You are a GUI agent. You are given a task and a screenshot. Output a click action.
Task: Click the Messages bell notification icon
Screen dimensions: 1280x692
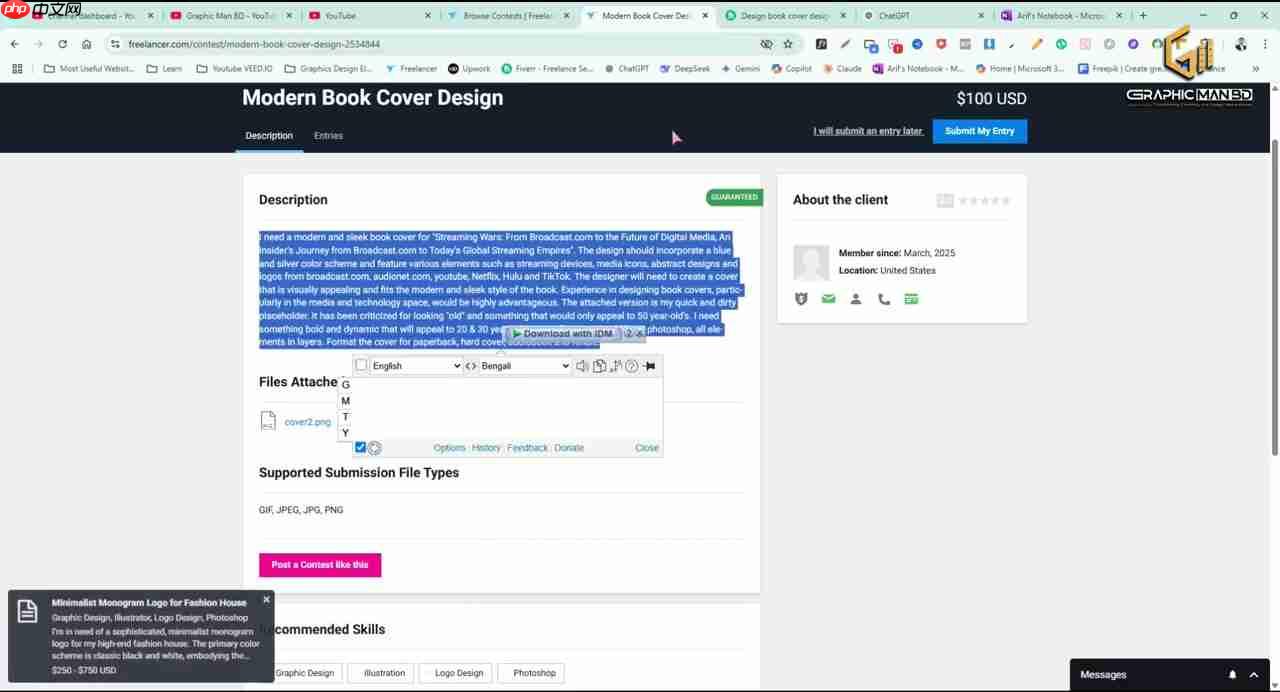pos(1232,675)
